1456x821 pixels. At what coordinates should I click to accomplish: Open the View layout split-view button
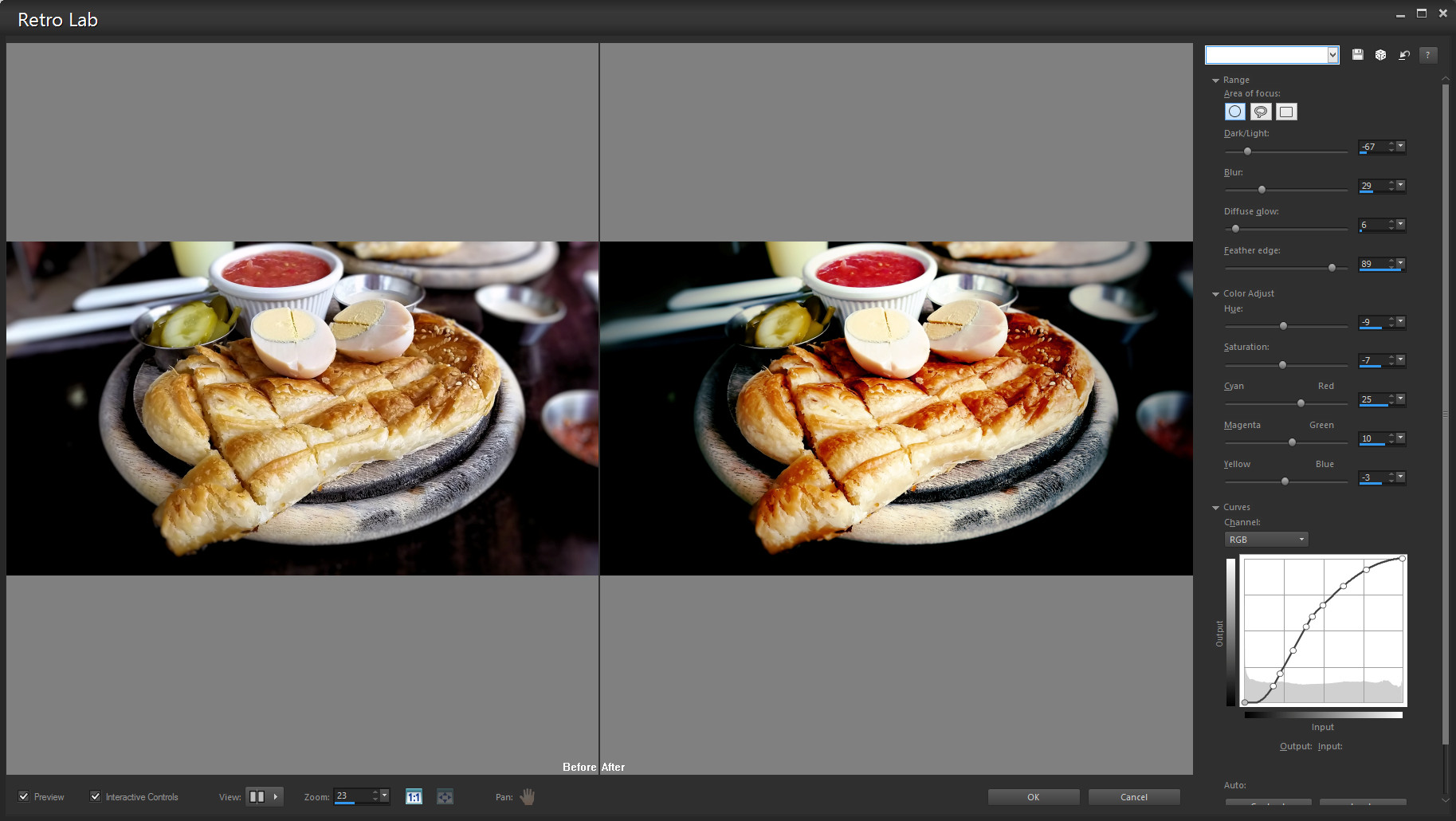[257, 797]
